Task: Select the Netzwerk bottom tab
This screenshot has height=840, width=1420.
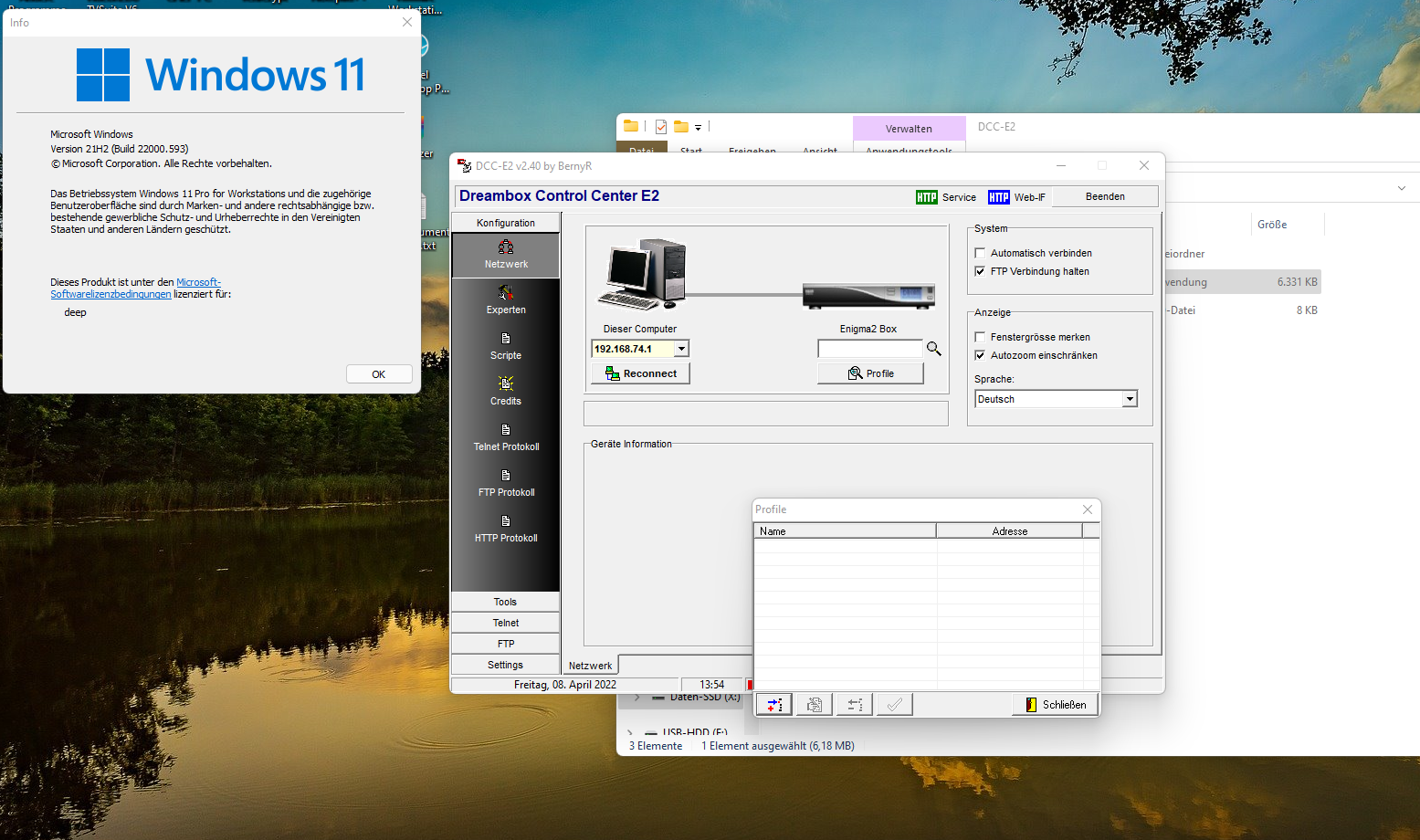Action: [x=591, y=666]
